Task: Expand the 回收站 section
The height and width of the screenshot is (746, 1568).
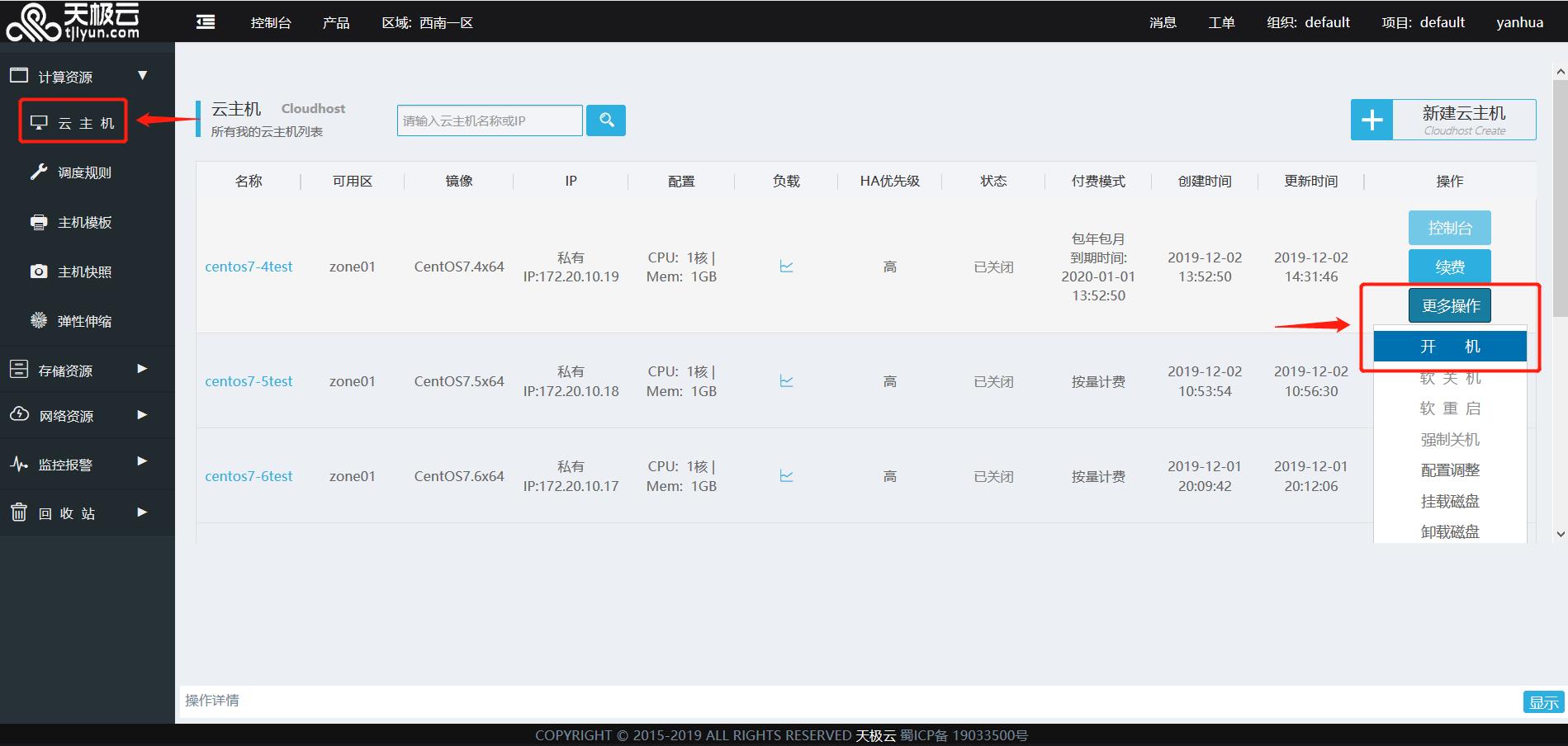Action: coord(66,513)
